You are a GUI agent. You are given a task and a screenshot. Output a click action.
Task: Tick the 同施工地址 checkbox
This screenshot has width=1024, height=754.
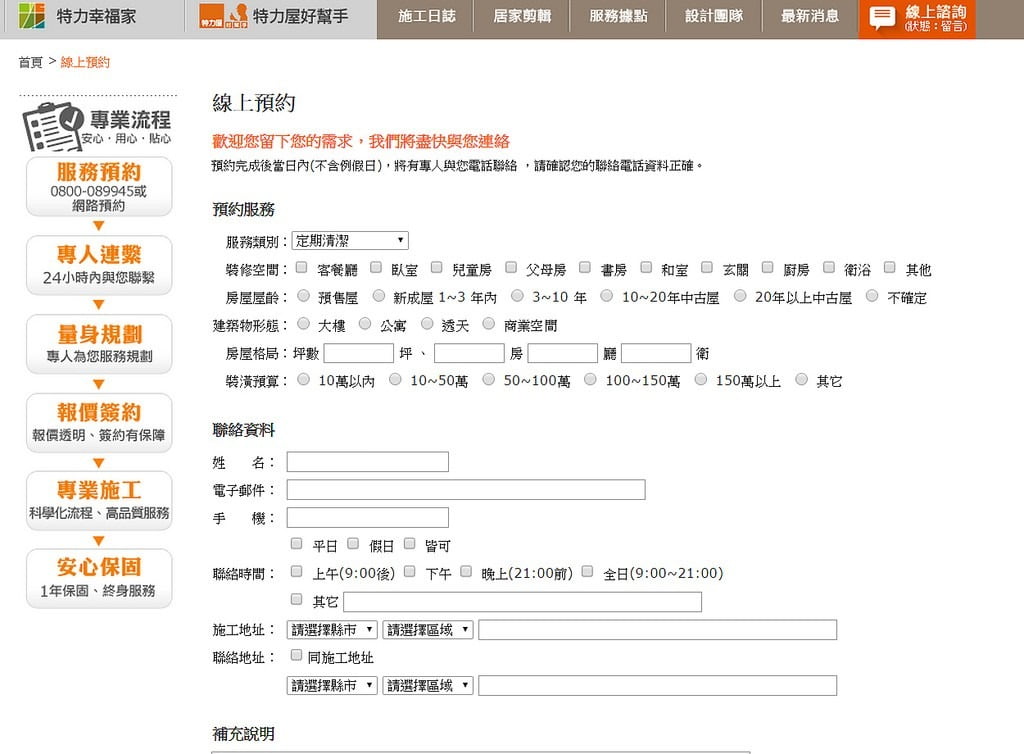point(296,656)
